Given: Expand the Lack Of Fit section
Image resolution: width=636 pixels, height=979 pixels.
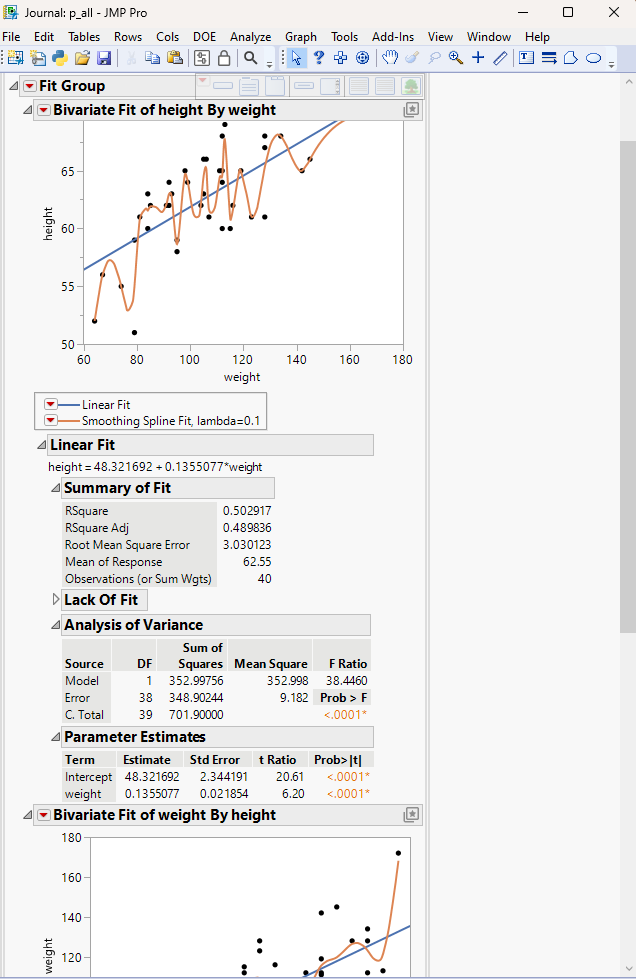Looking at the screenshot, I should [x=56, y=600].
